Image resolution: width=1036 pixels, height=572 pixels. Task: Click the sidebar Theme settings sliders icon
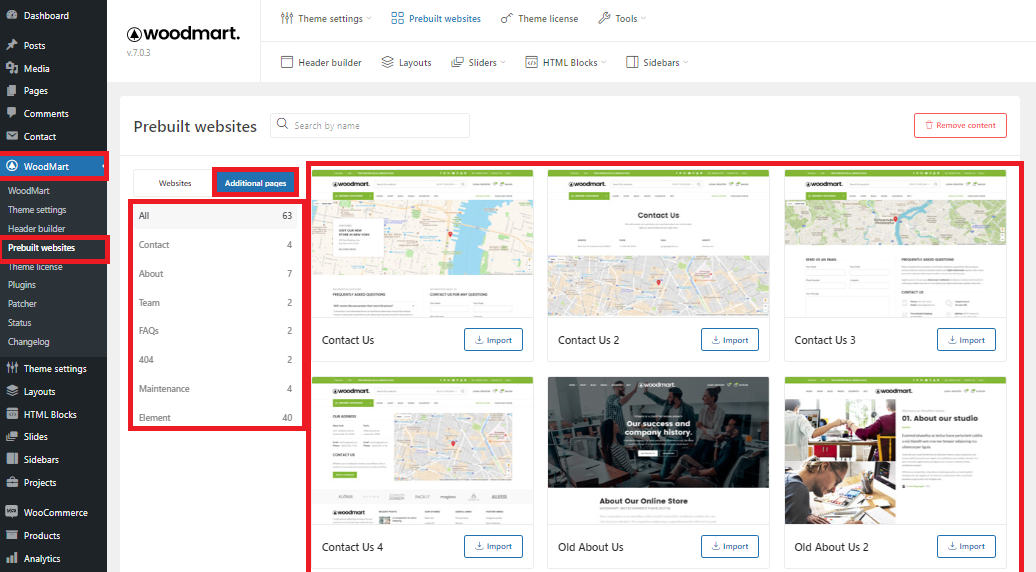coord(12,368)
